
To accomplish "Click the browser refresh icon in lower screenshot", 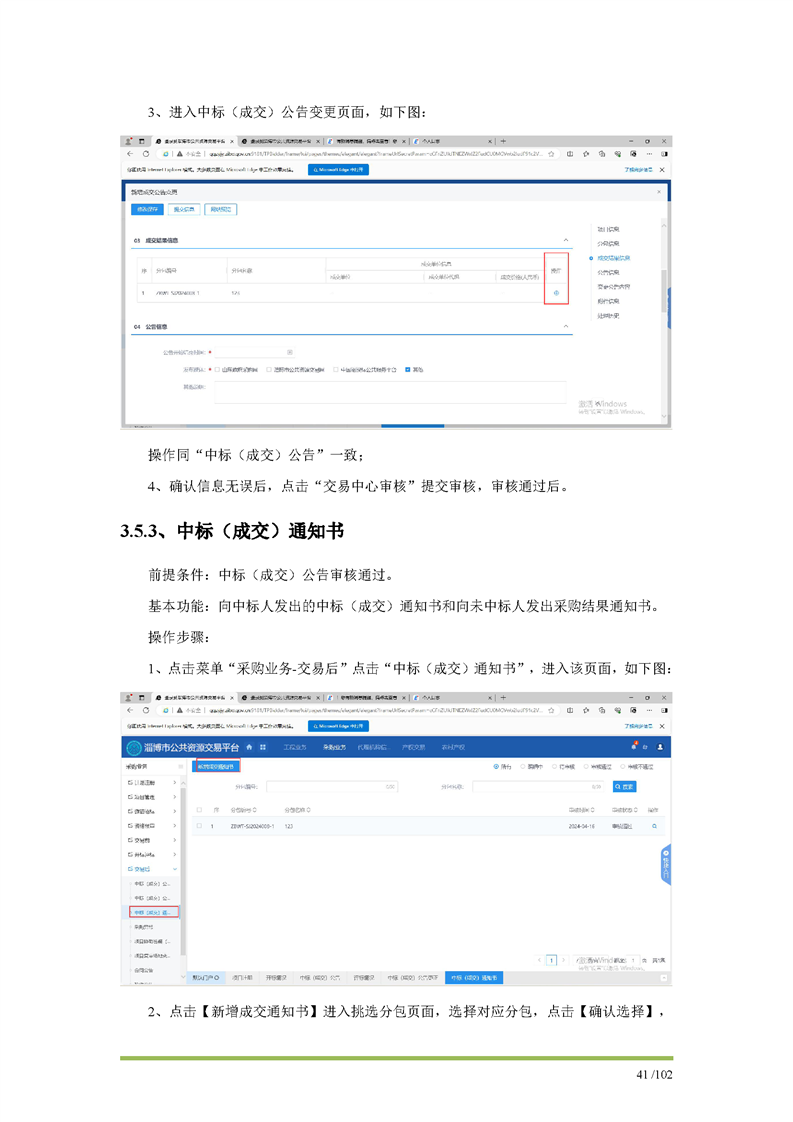I will [147, 710].
